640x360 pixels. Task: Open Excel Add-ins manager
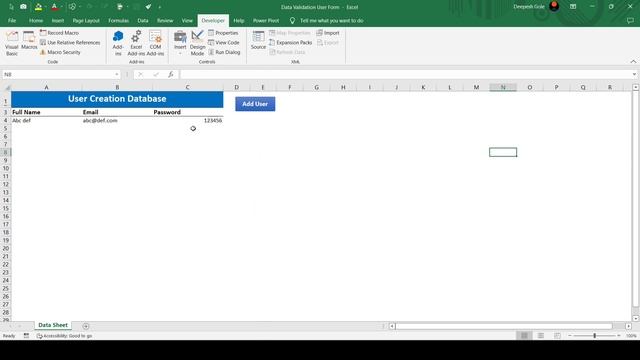click(x=136, y=43)
